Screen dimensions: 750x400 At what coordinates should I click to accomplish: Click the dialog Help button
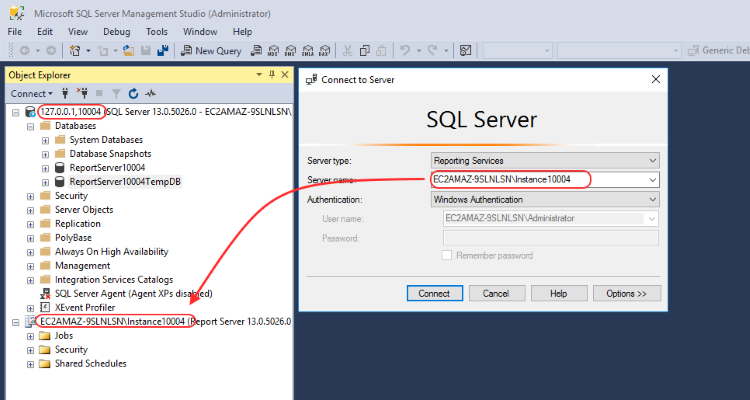click(559, 293)
